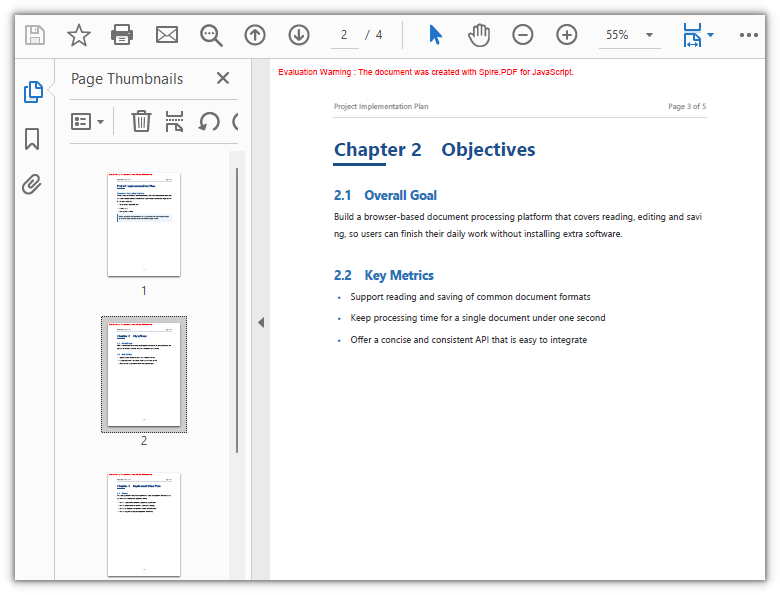Click thumbnail label "1"
Viewport: 780px width, 595px height.
(x=144, y=291)
